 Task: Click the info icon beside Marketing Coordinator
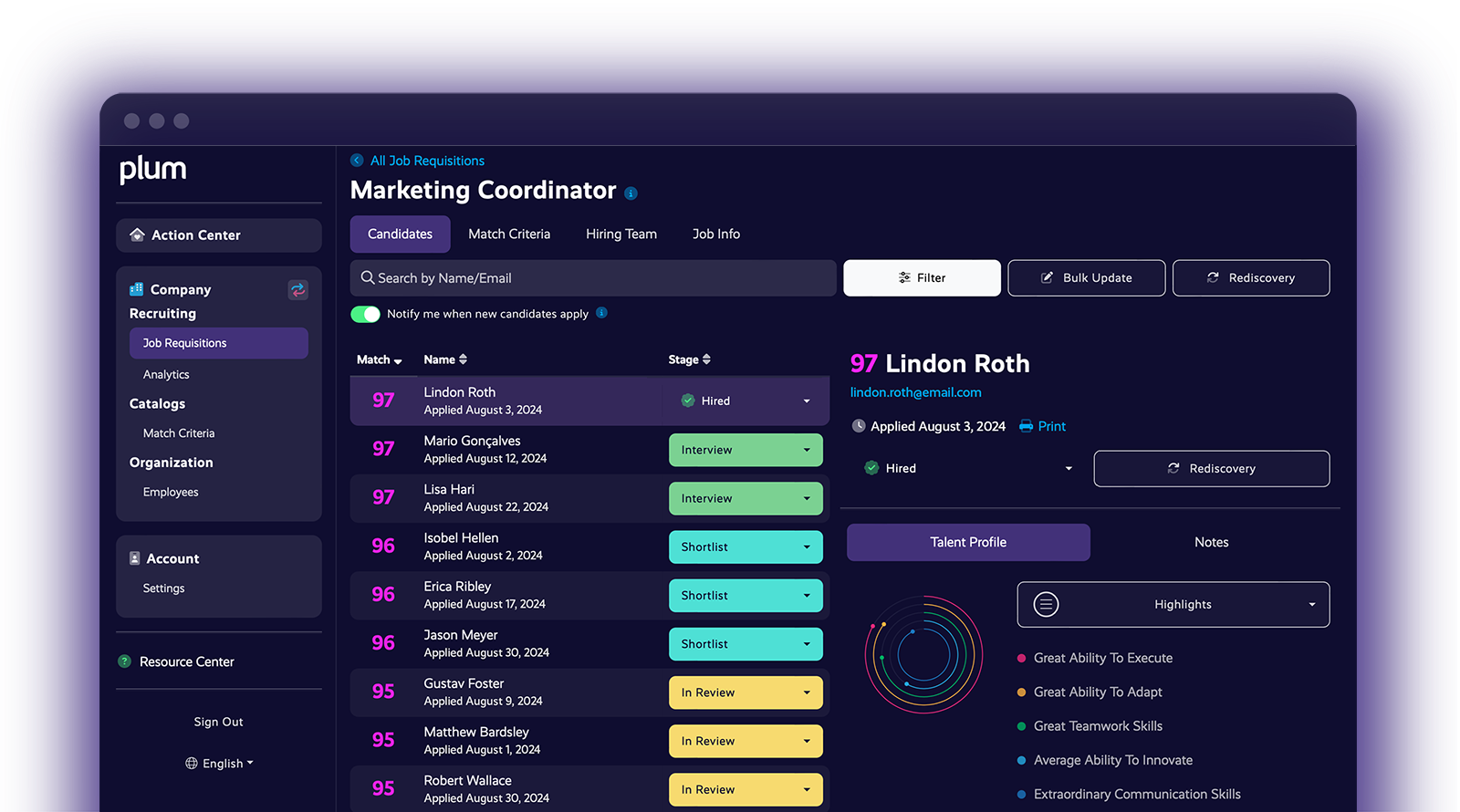tap(631, 193)
